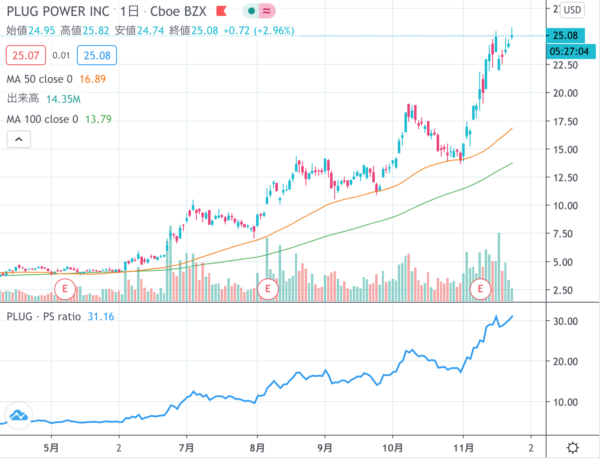Click the 5月 label on the time axis

point(51,448)
